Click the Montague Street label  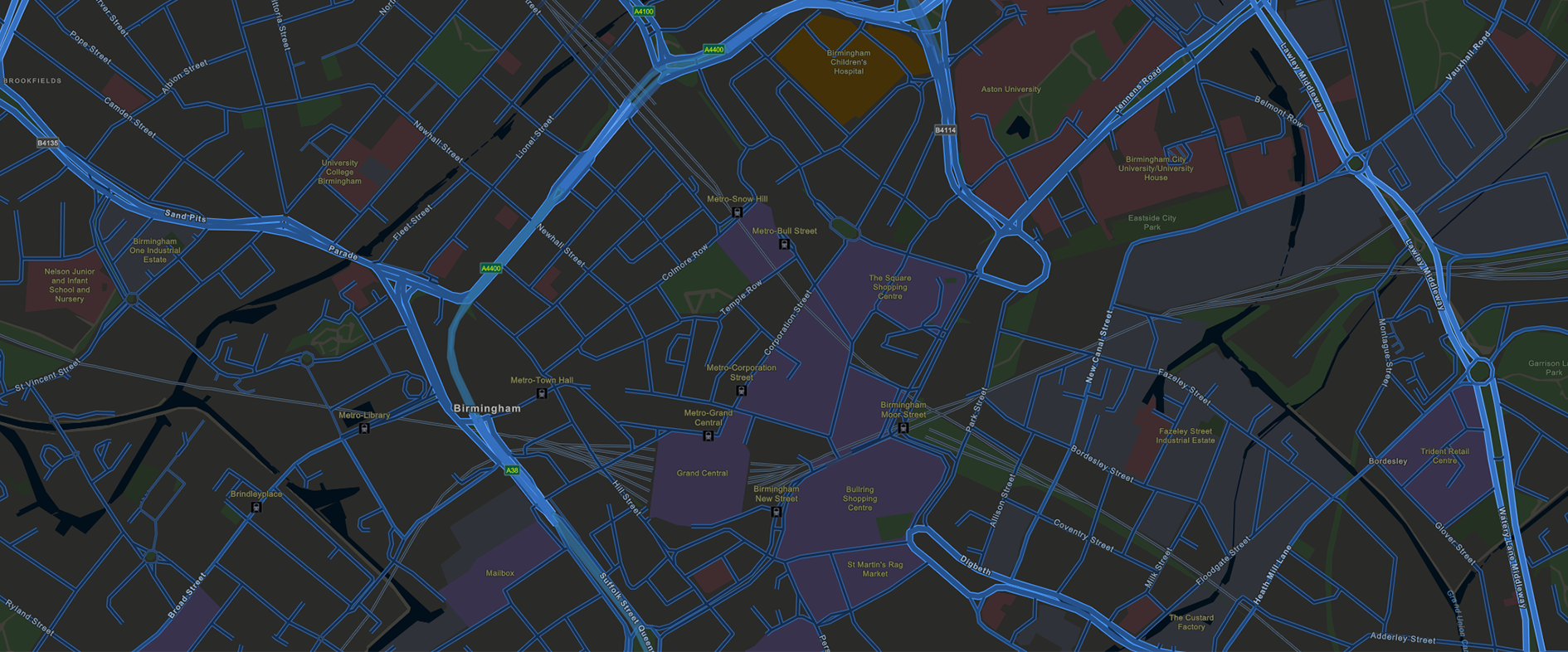1383,353
